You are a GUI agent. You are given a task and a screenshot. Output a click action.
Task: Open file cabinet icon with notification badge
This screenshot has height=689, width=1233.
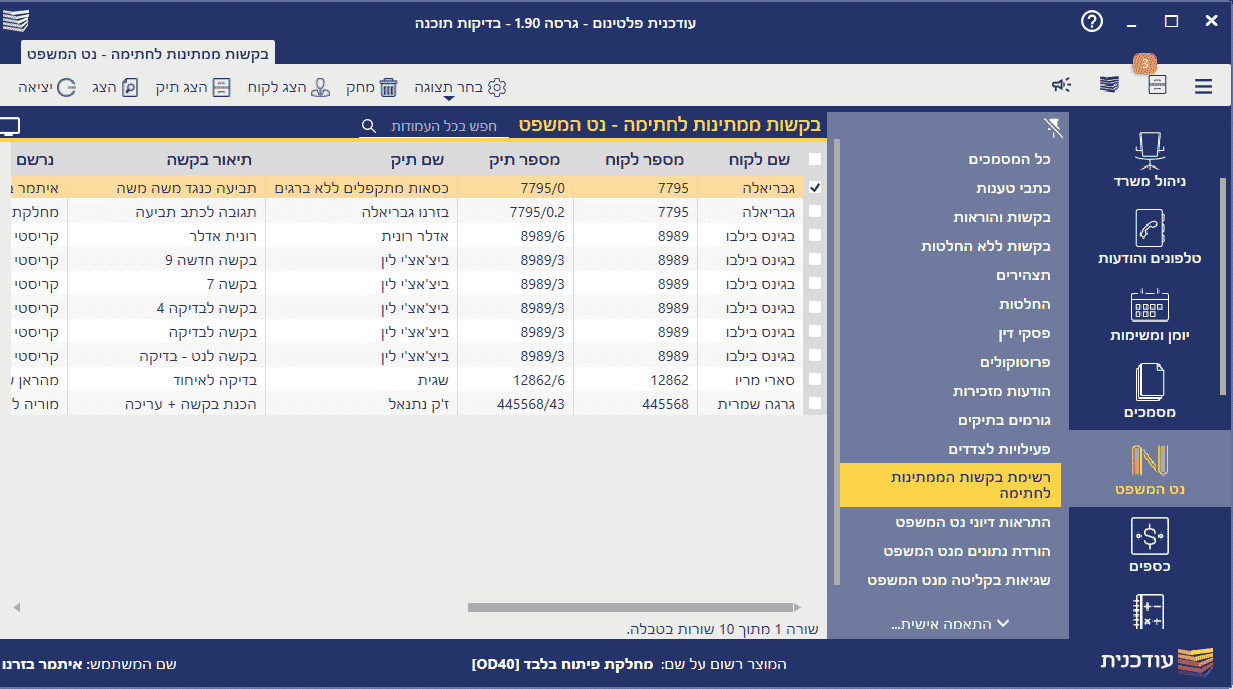coord(1157,86)
